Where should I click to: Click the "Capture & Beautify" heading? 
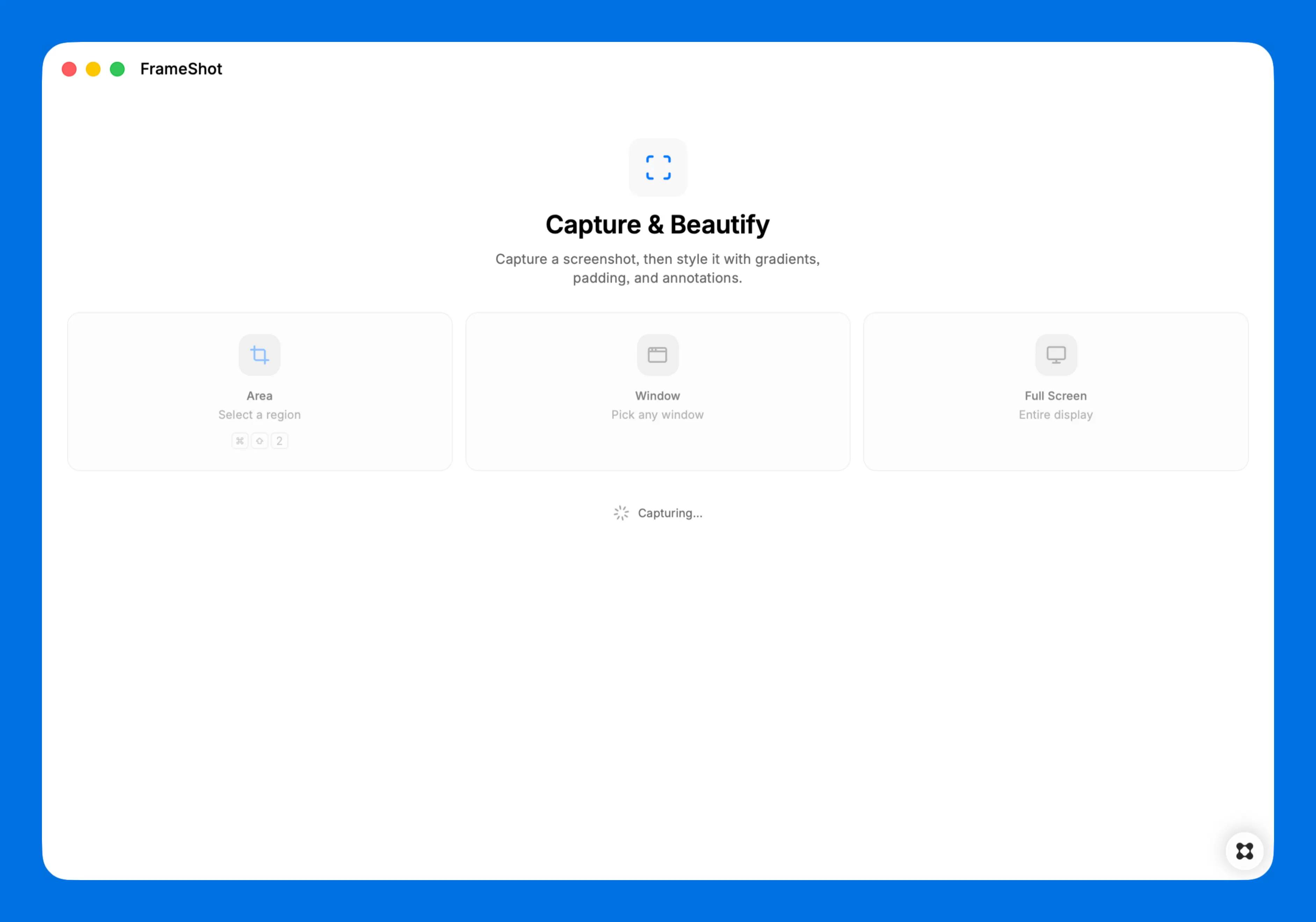[x=657, y=225]
